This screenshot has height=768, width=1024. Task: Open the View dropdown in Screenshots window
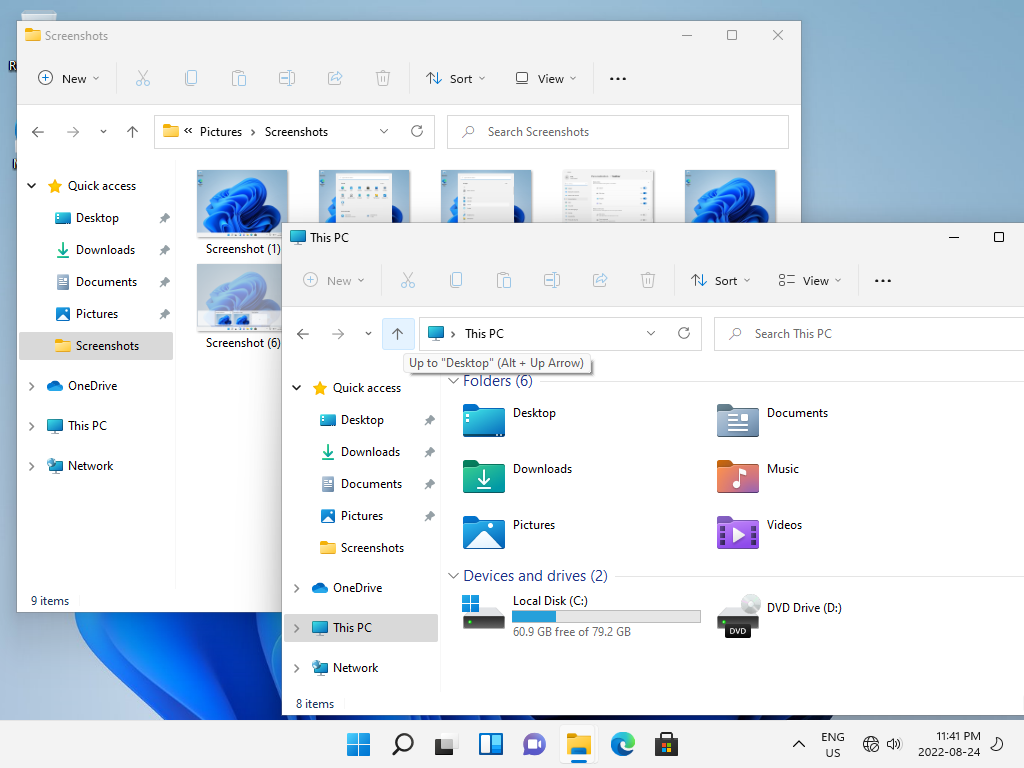click(x=546, y=78)
